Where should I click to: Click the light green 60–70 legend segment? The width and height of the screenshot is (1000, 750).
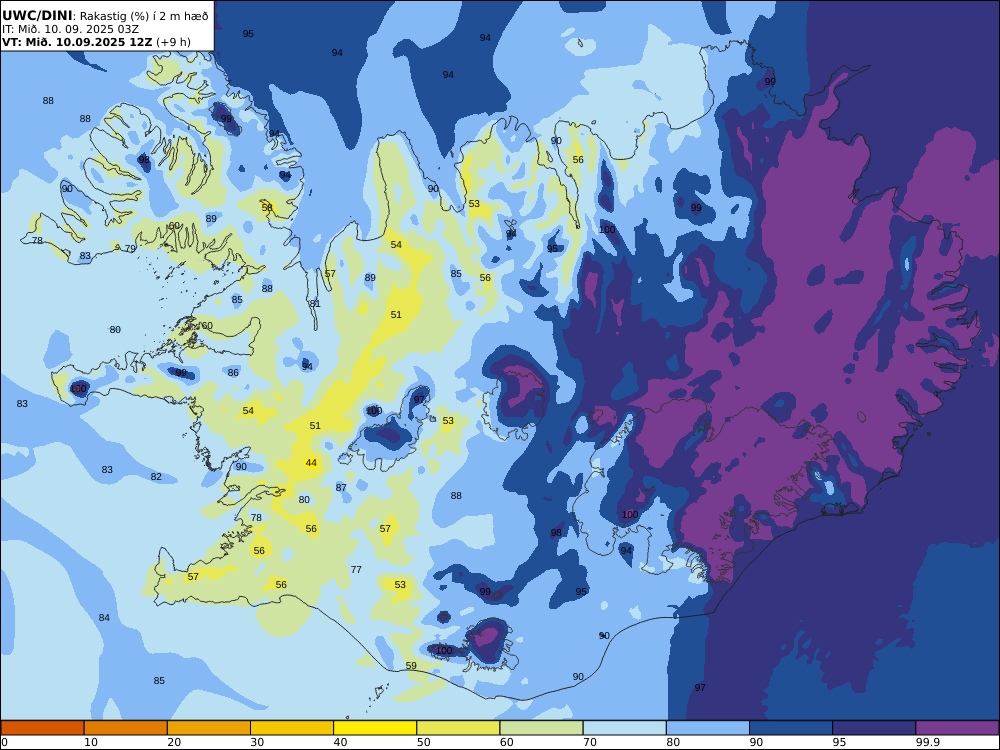[x=541, y=728]
